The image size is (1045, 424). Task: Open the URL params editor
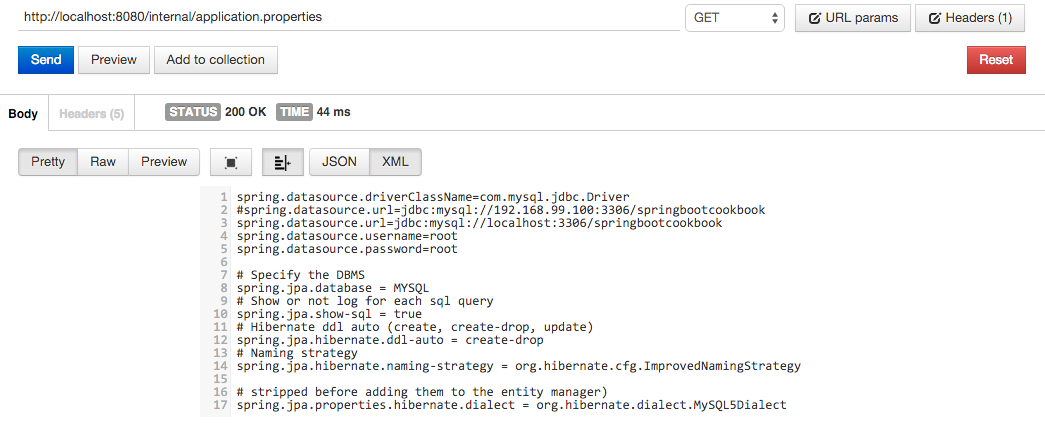853,18
